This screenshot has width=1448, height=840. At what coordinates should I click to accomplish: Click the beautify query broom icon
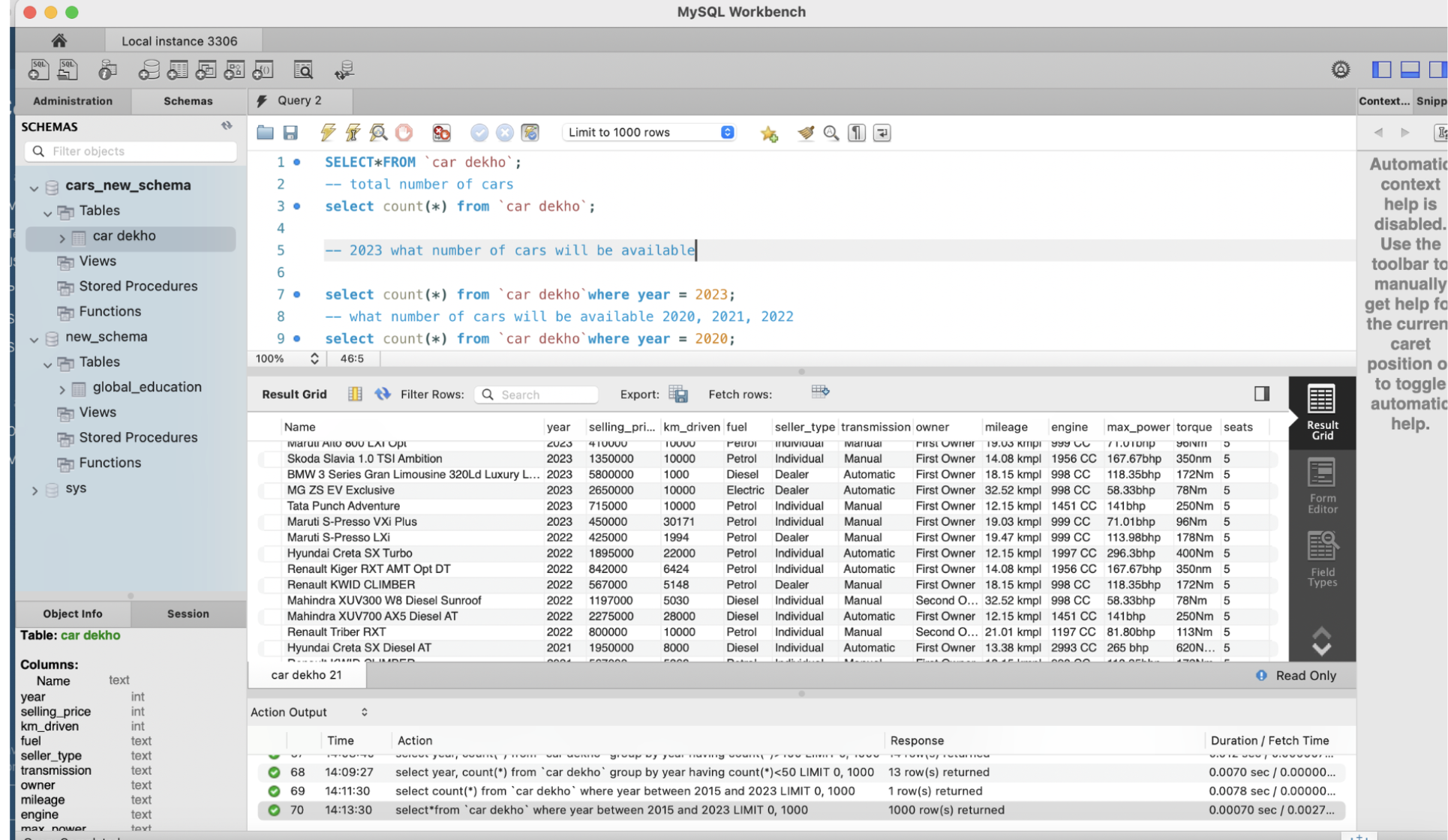coord(806,133)
